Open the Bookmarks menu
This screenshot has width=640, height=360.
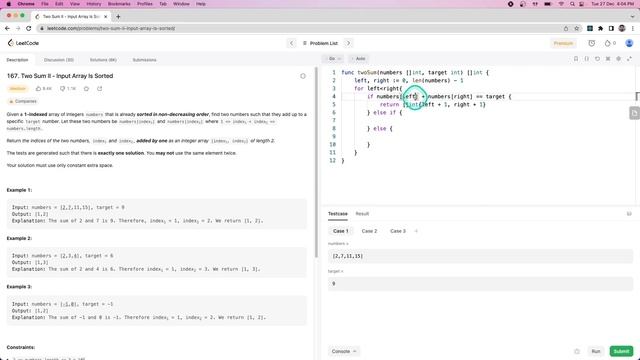coord(119,4)
